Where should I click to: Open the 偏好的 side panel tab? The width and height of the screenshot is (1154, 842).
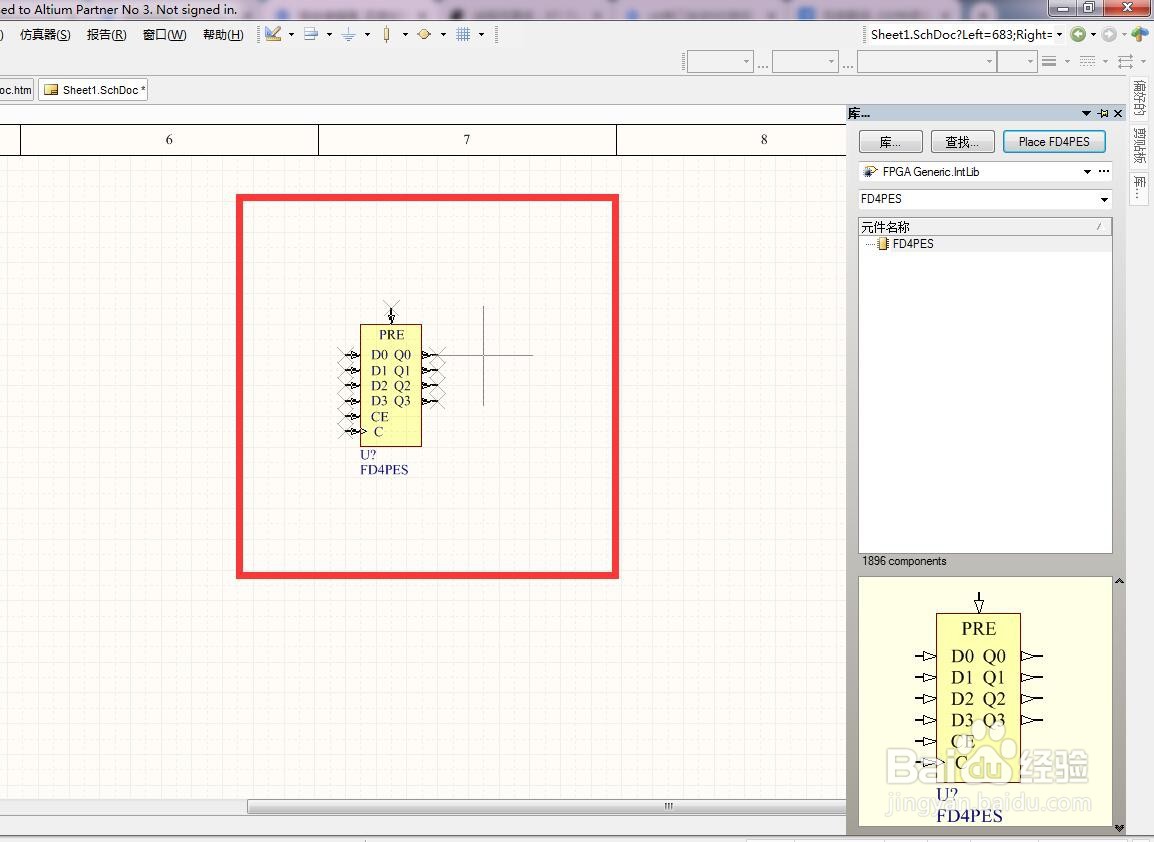[x=1139, y=98]
